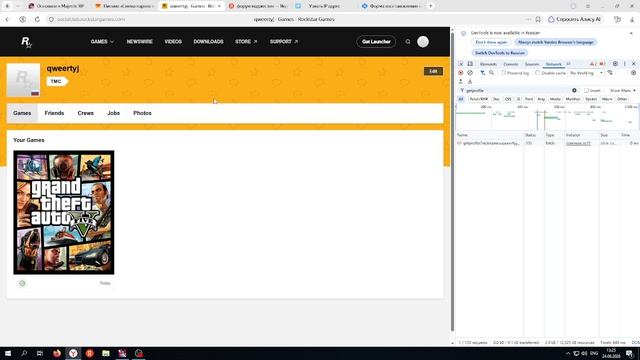Toggle the network filter funnel icon

(482, 73)
